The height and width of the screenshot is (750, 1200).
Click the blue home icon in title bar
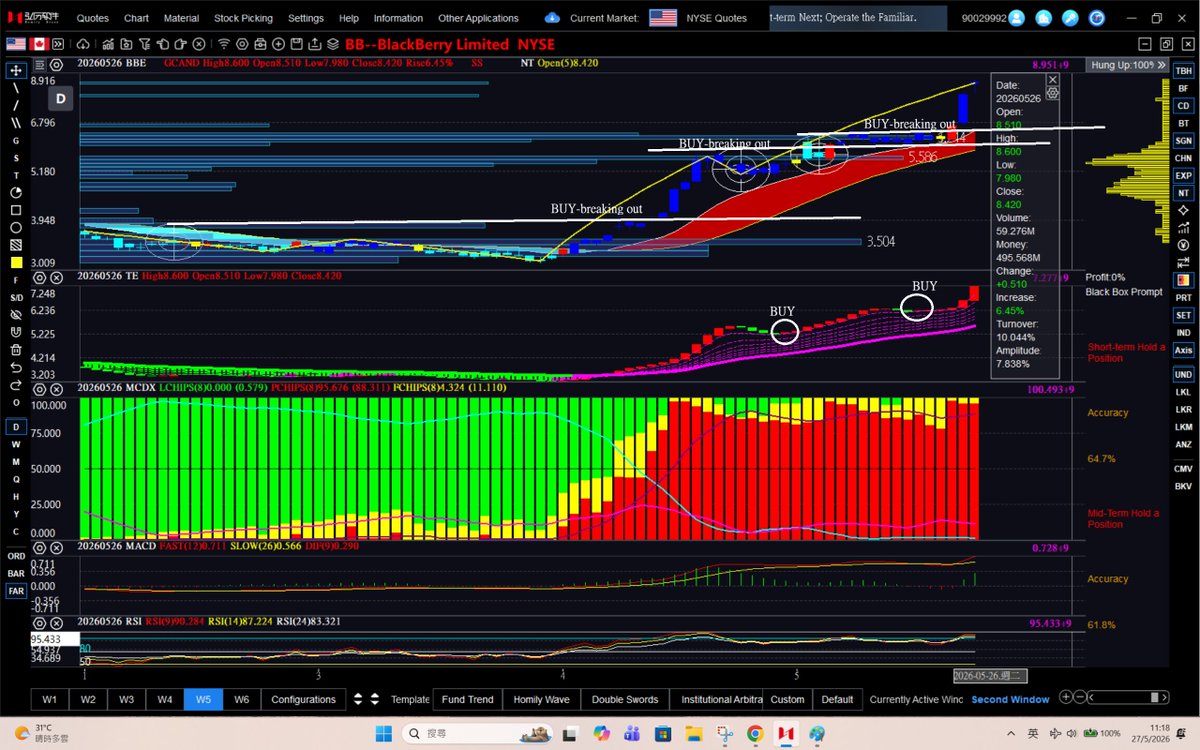(x=1044, y=18)
